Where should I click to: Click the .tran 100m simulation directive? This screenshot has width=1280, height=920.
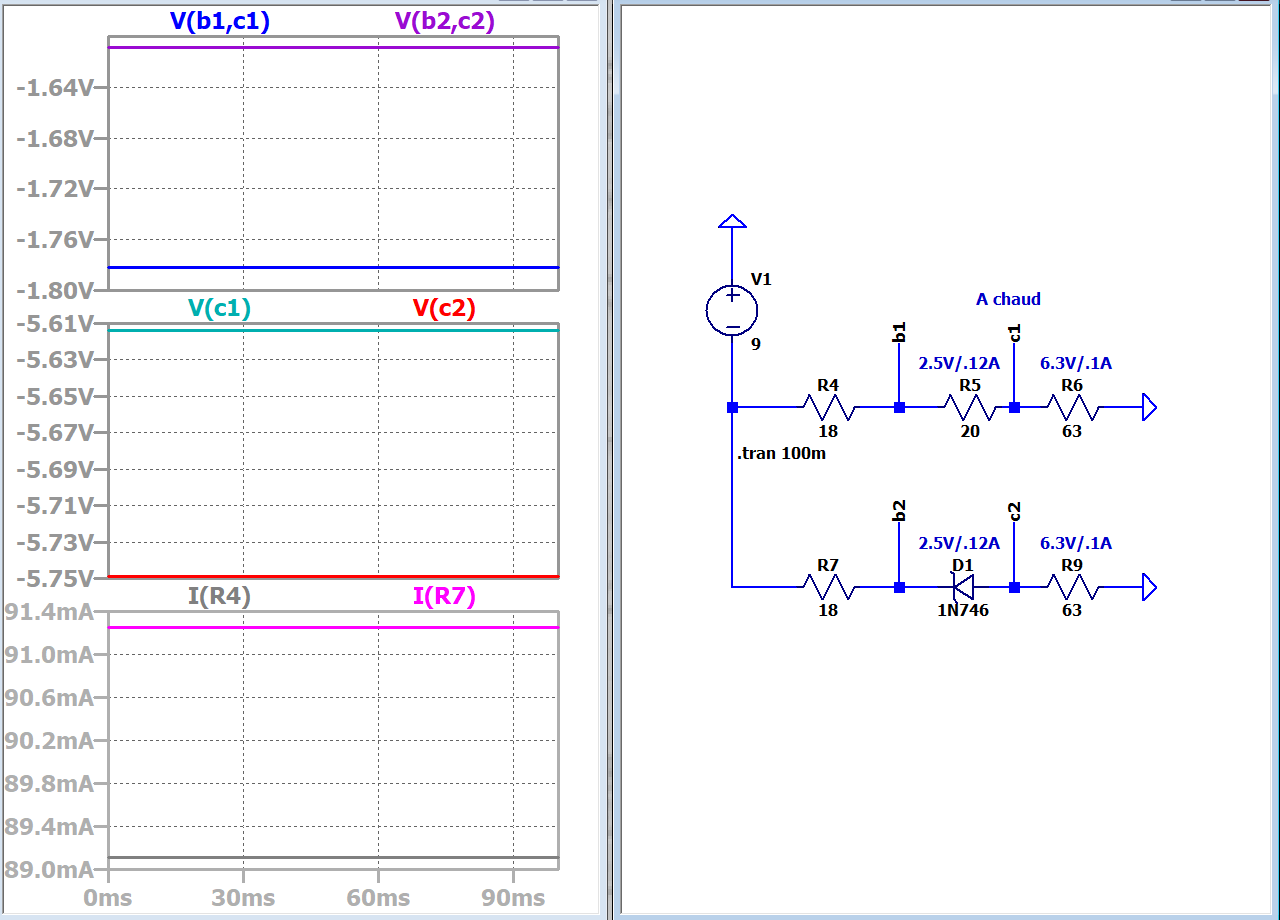[x=781, y=453]
